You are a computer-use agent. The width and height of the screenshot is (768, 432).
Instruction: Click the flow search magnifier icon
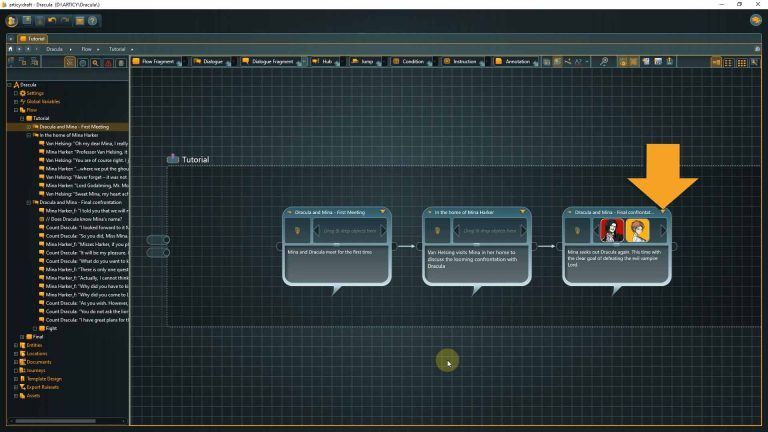pos(604,62)
